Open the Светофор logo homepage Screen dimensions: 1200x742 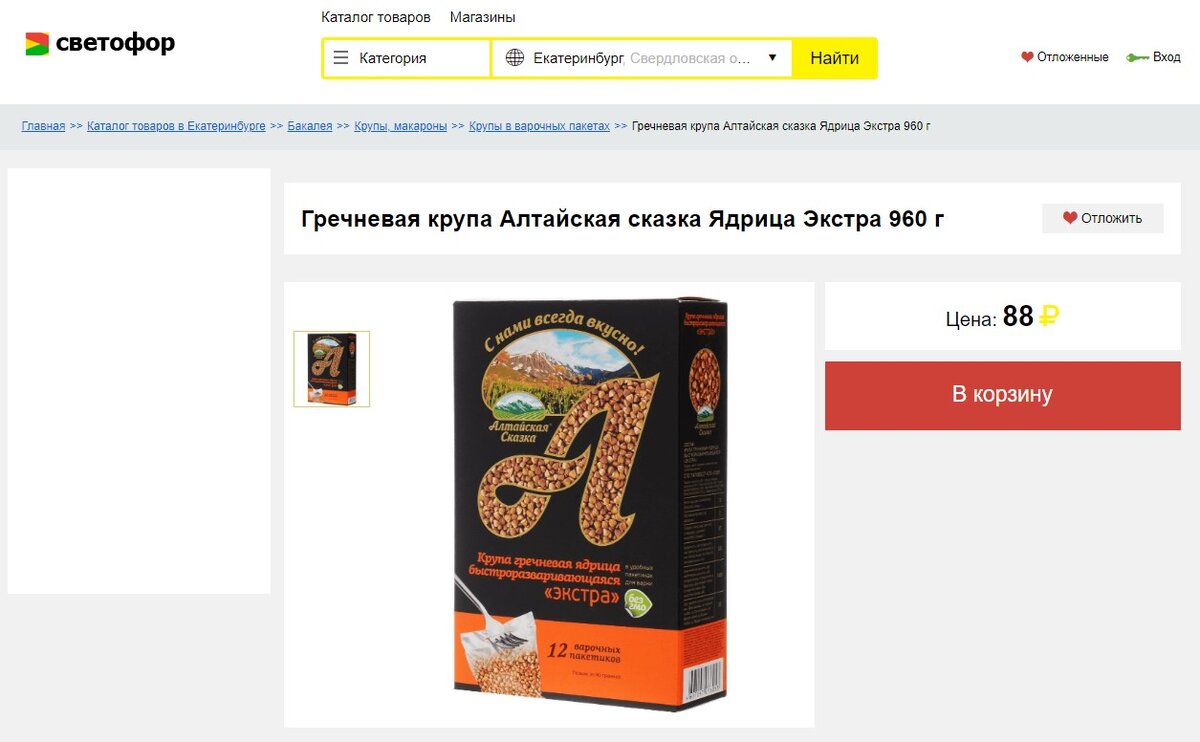100,43
